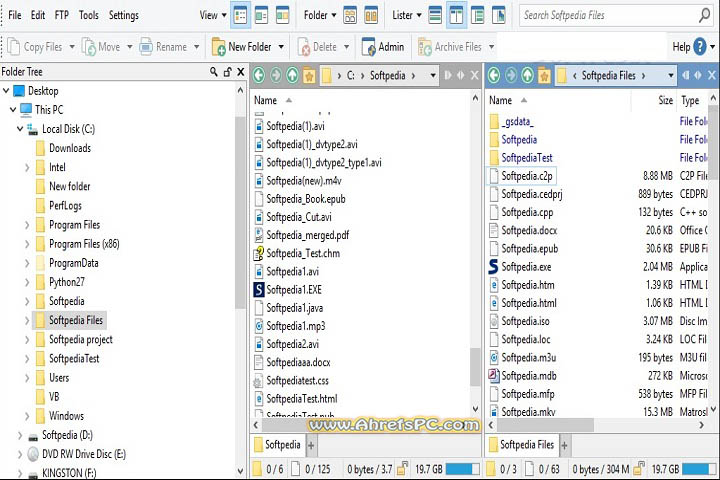Open Archive Files dropdown arrow

click(x=491, y=47)
